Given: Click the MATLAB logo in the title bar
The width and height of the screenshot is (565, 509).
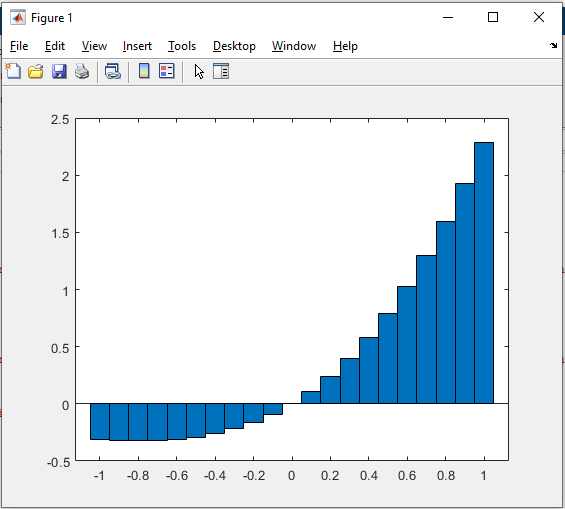Looking at the screenshot, I should pos(18,17).
